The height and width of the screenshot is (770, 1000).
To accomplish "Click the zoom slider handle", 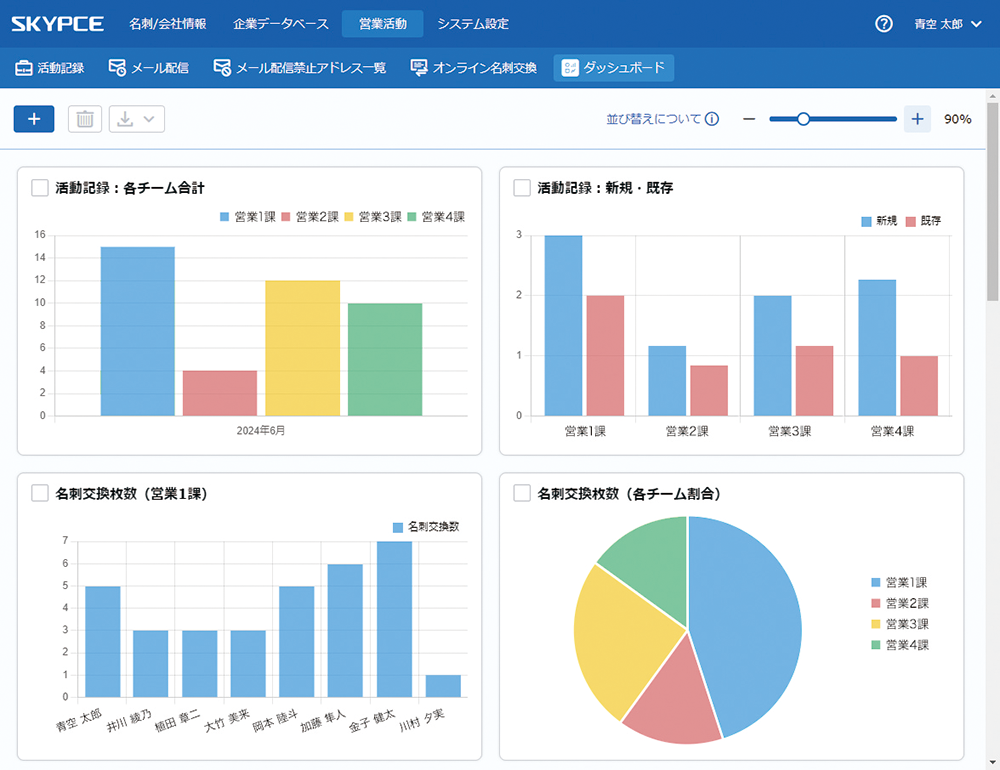I will (802, 119).
